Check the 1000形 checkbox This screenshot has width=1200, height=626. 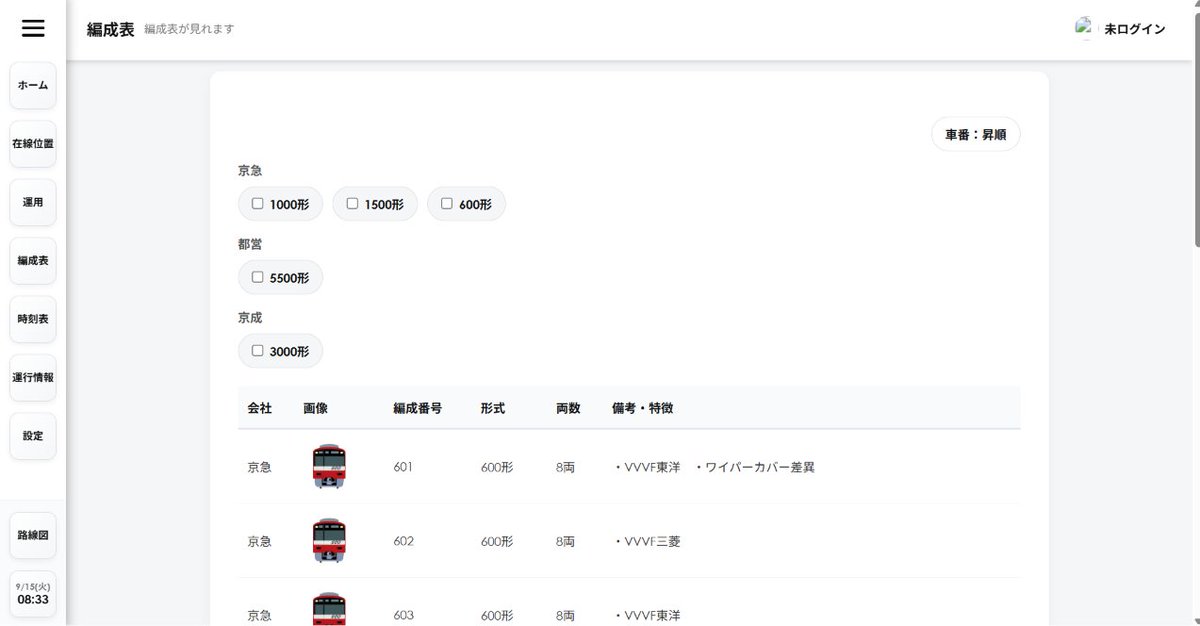pos(257,203)
